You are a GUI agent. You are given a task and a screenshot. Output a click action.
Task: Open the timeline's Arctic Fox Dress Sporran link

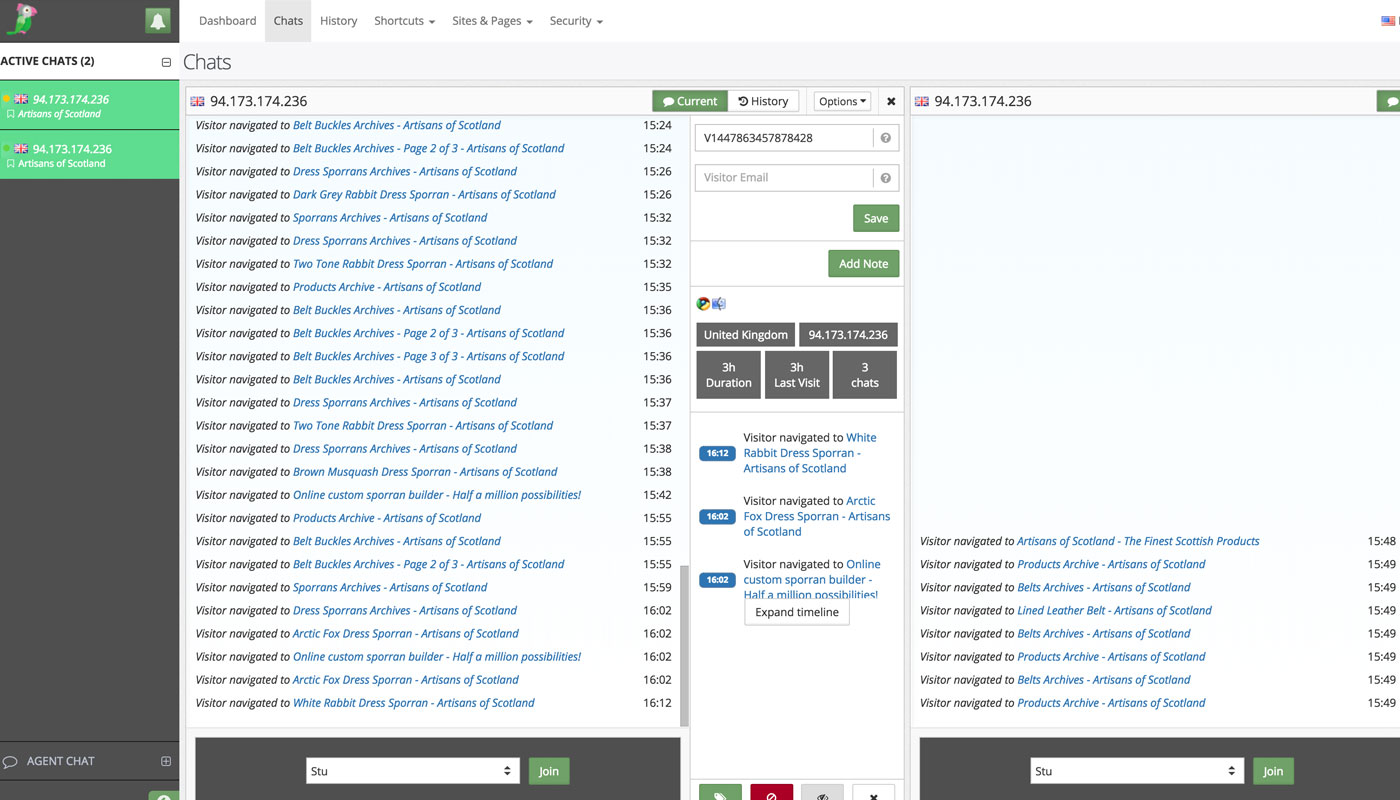pos(817,516)
